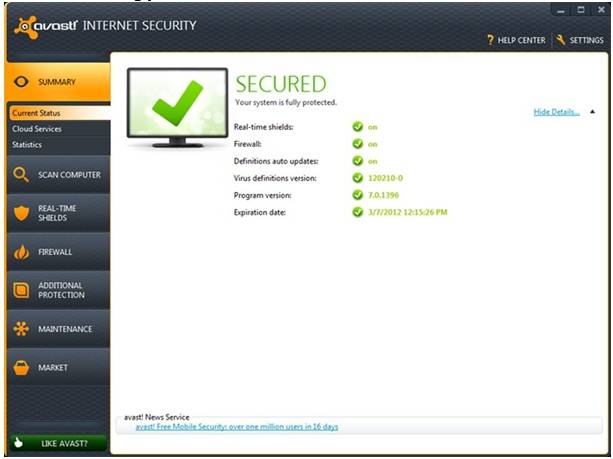Click the Summary eye icon
The width and height of the screenshot is (613, 459).
pos(21,81)
